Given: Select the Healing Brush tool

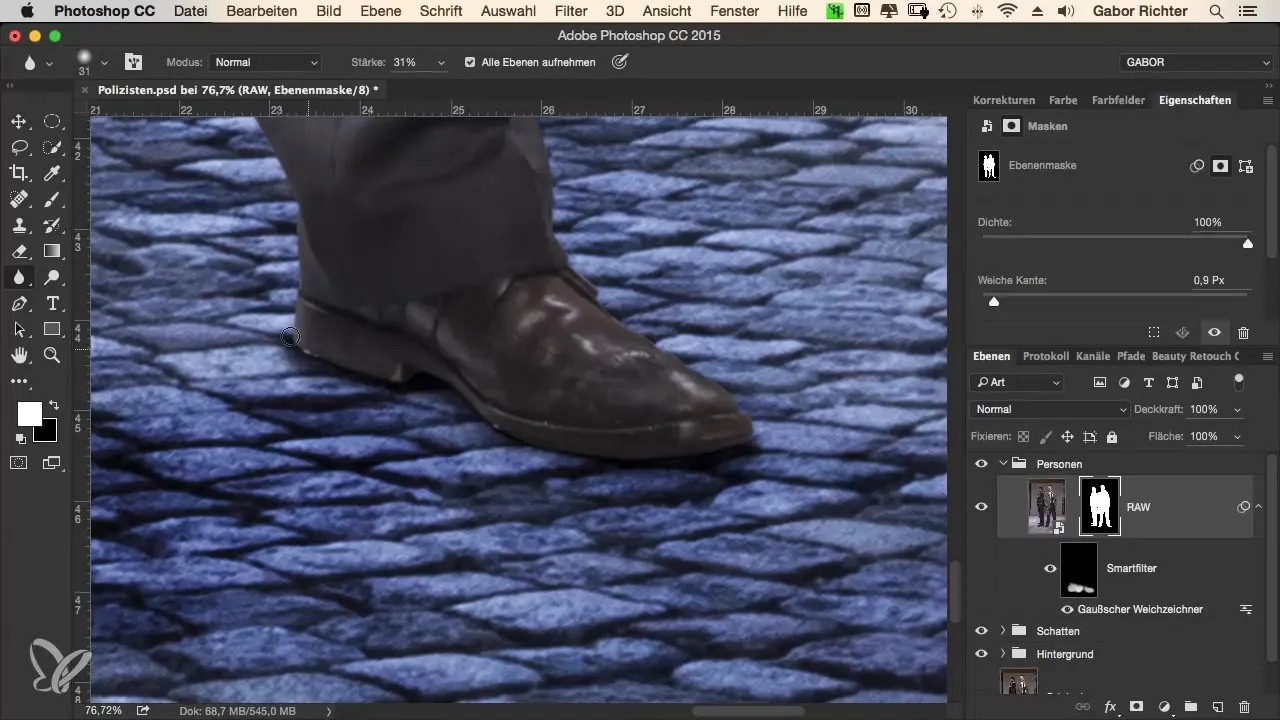Looking at the screenshot, I should [19, 200].
